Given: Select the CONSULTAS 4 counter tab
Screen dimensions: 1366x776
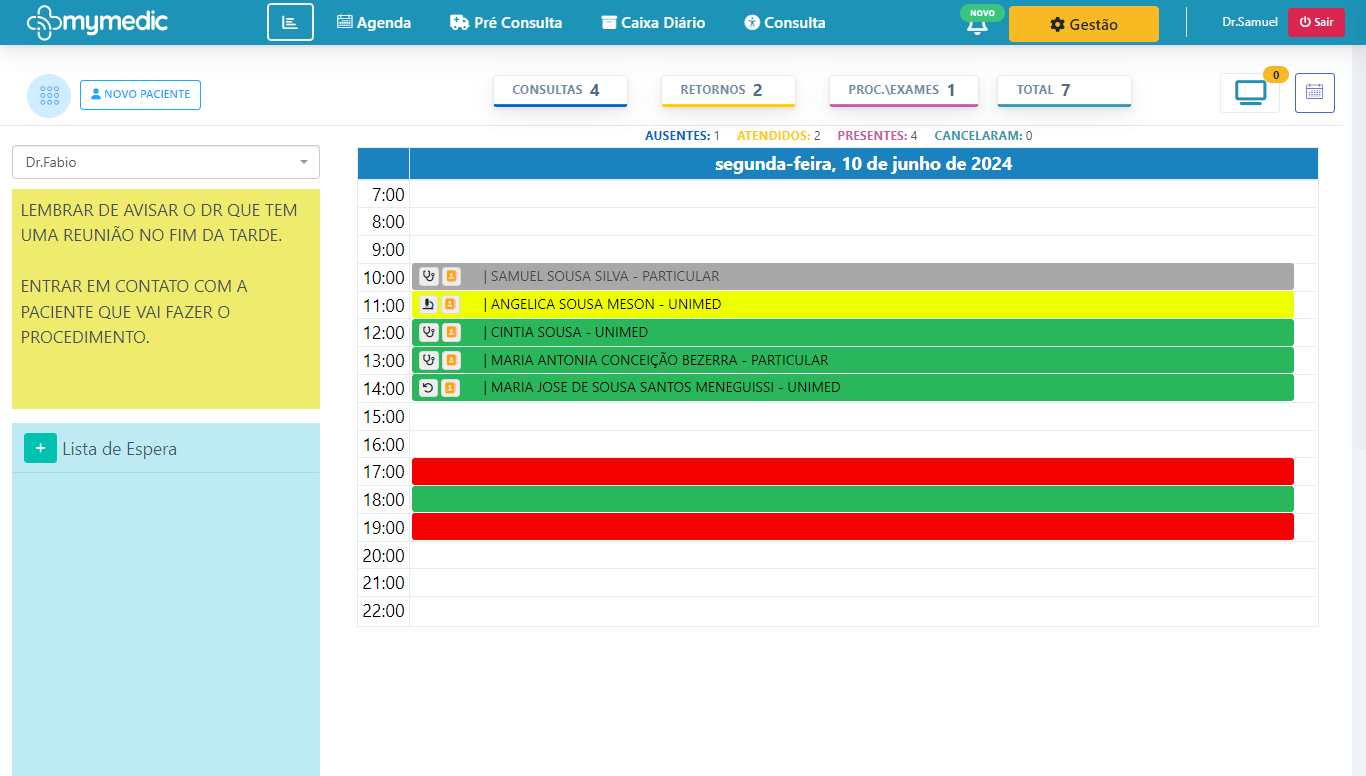Looking at the screenshot, I should [559, 90].
